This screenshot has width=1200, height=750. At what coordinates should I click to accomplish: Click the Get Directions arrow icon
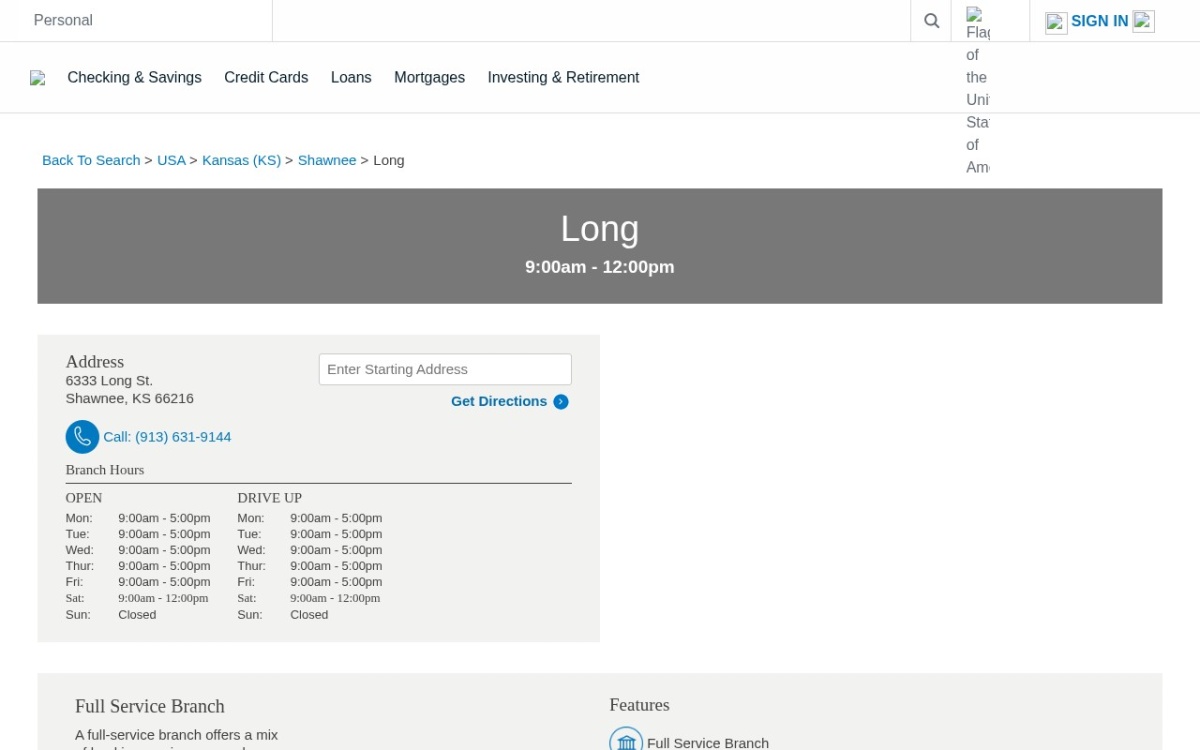[561, 402]
